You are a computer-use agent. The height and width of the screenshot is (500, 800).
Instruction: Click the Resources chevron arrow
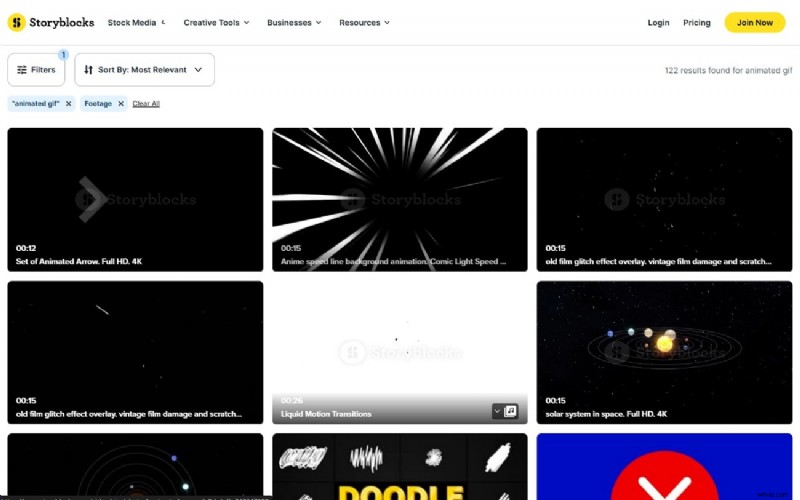(x=387, y=22)
